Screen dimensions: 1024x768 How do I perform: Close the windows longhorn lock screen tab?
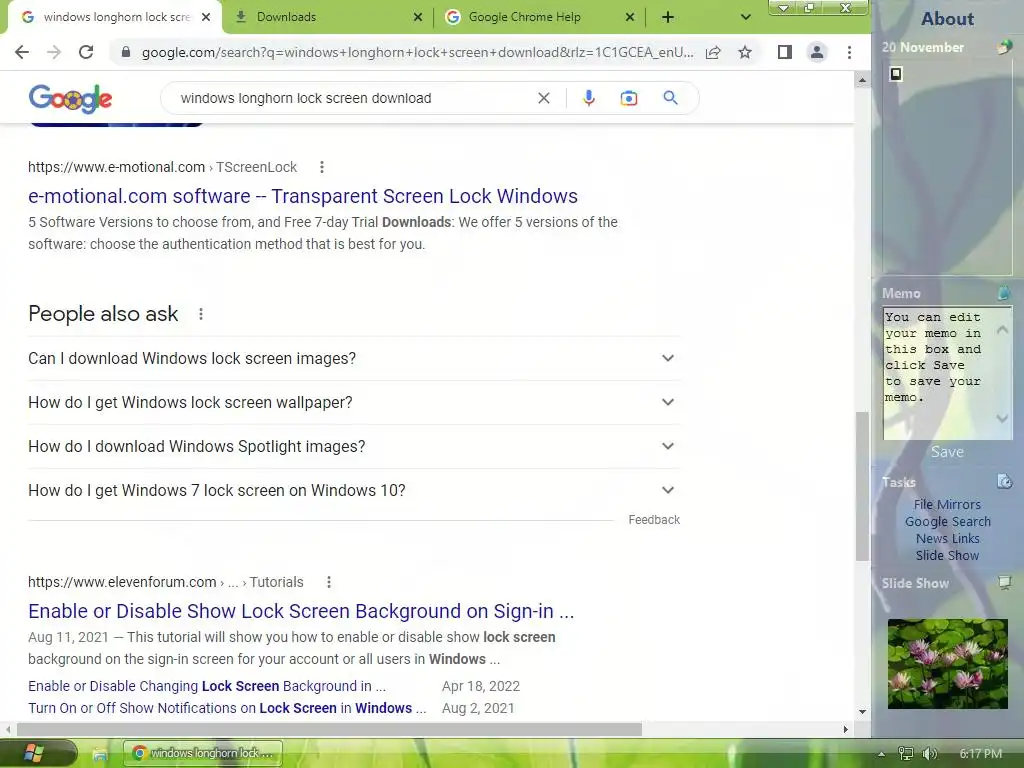point(206,17)
